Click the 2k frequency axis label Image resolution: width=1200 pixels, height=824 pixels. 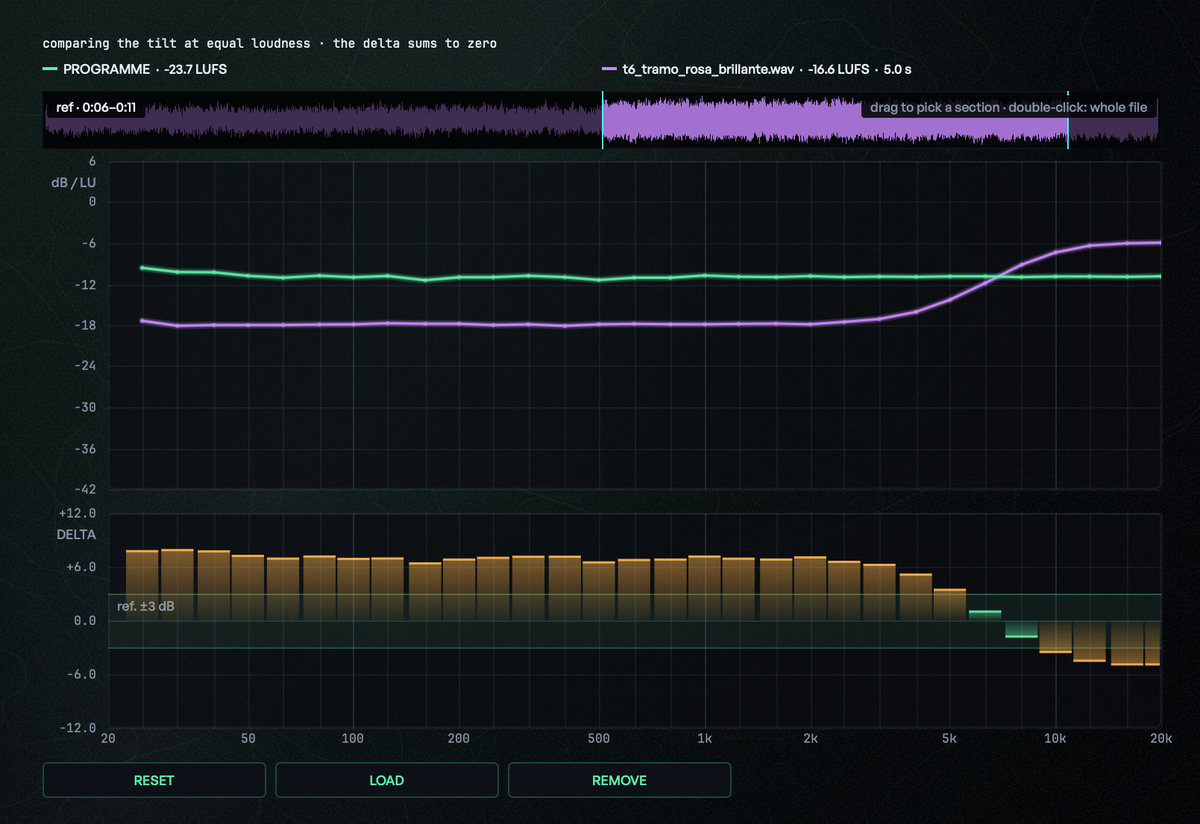tap(810, 738)
